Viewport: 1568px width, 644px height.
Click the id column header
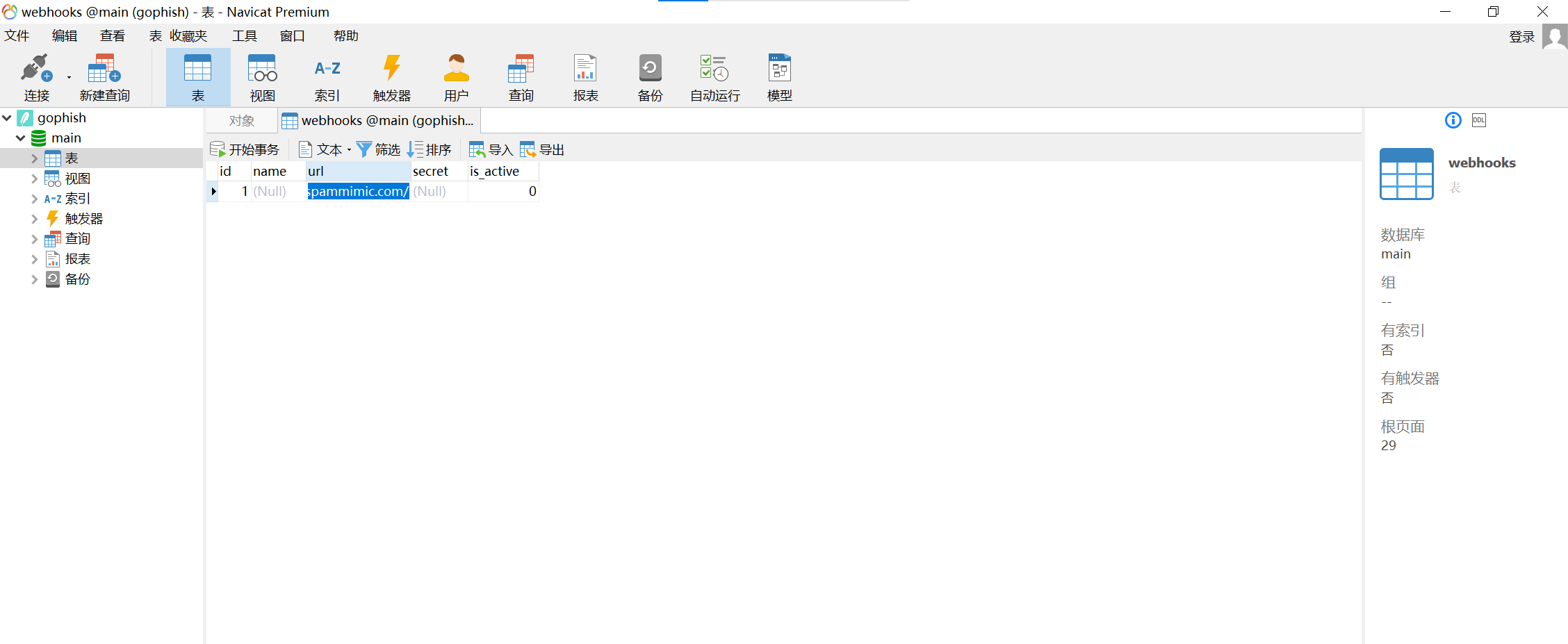tap(234, 172)
